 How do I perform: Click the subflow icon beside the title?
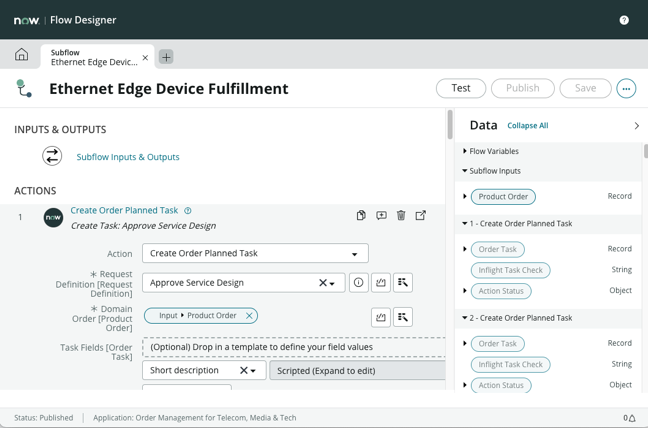tap(24, 88)
